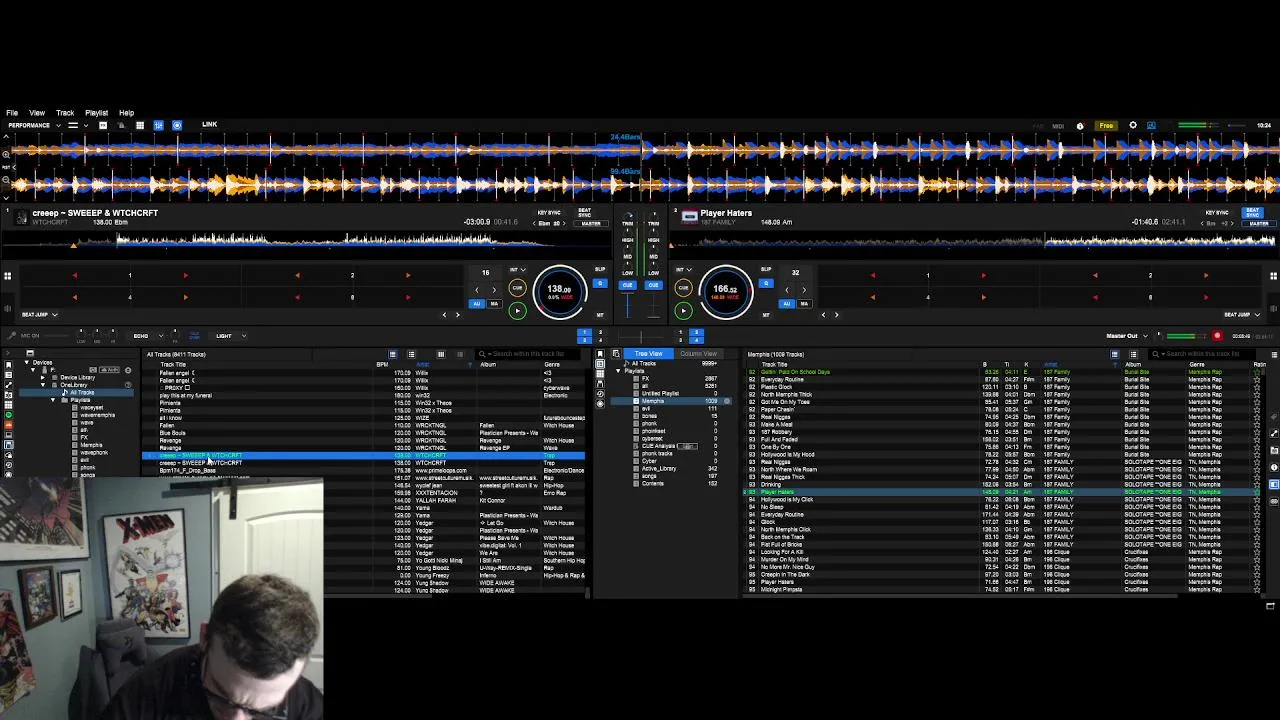This screenshot has height=720, width=1280.
Task: Click deck 1 jog wheel showing 138.00
Action: (x=559, y=290)
